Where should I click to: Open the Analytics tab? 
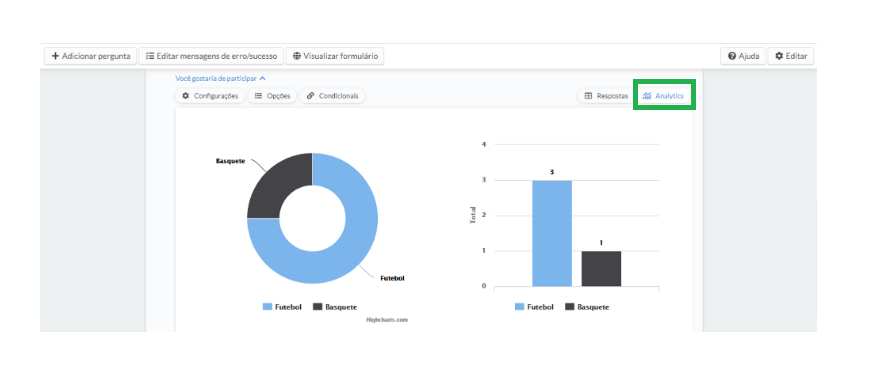click(x=664, y=96)
